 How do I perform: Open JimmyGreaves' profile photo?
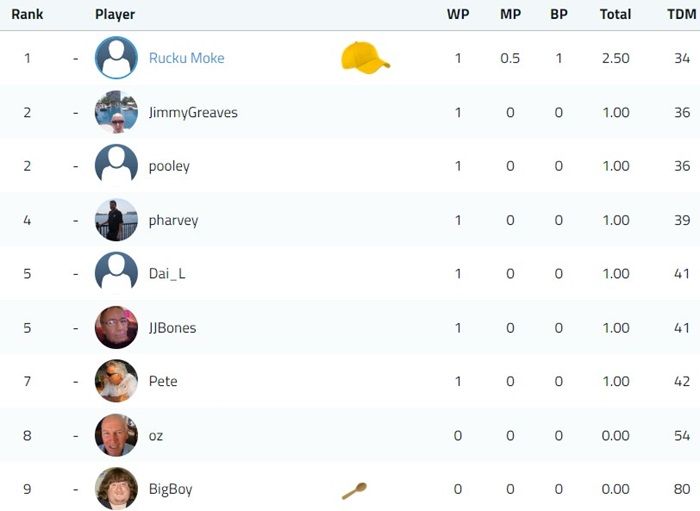click(x=117, y=112)
